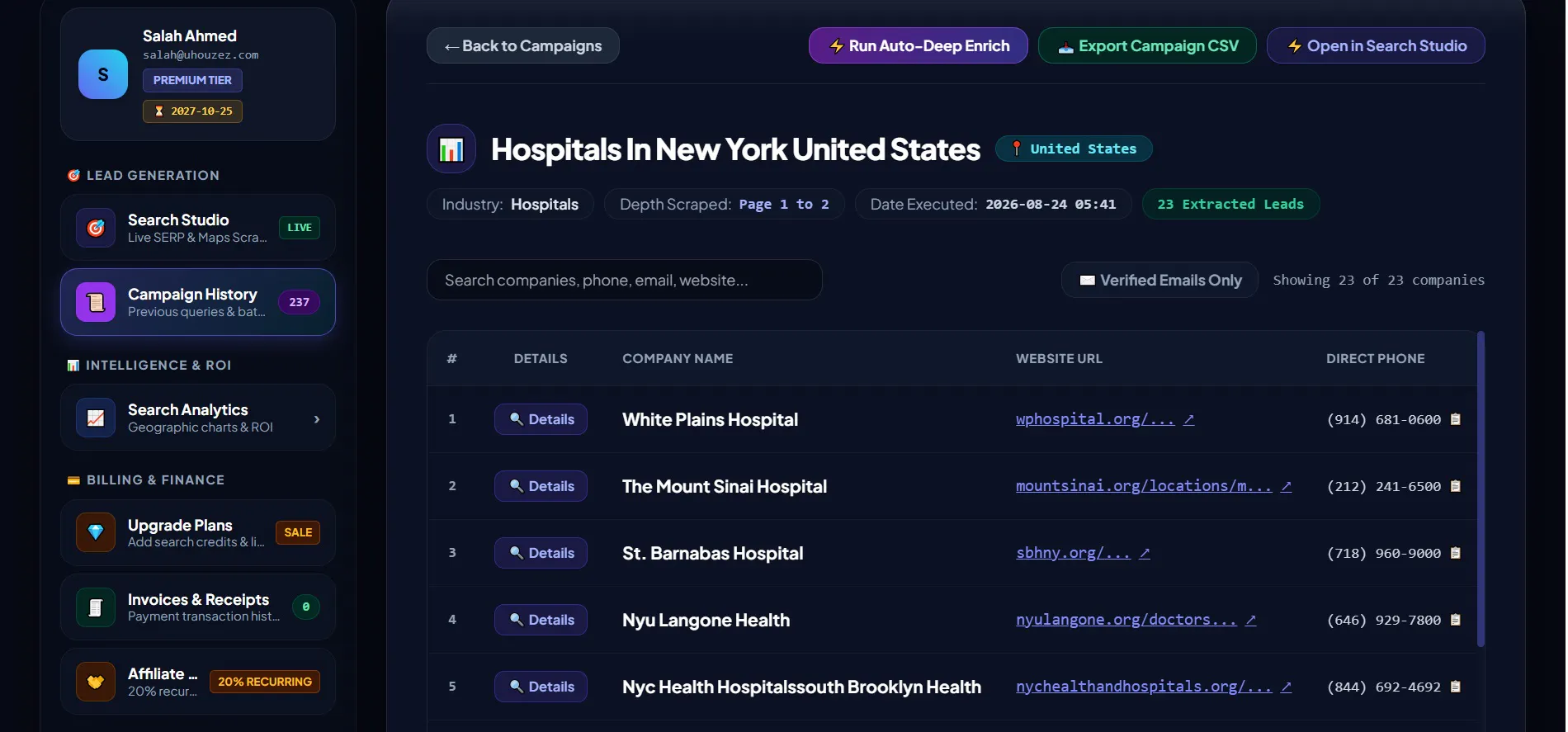Viewport: 1568px width, 732px height.
Task: Click the United States location tag
Action: tap(1074, 149)
